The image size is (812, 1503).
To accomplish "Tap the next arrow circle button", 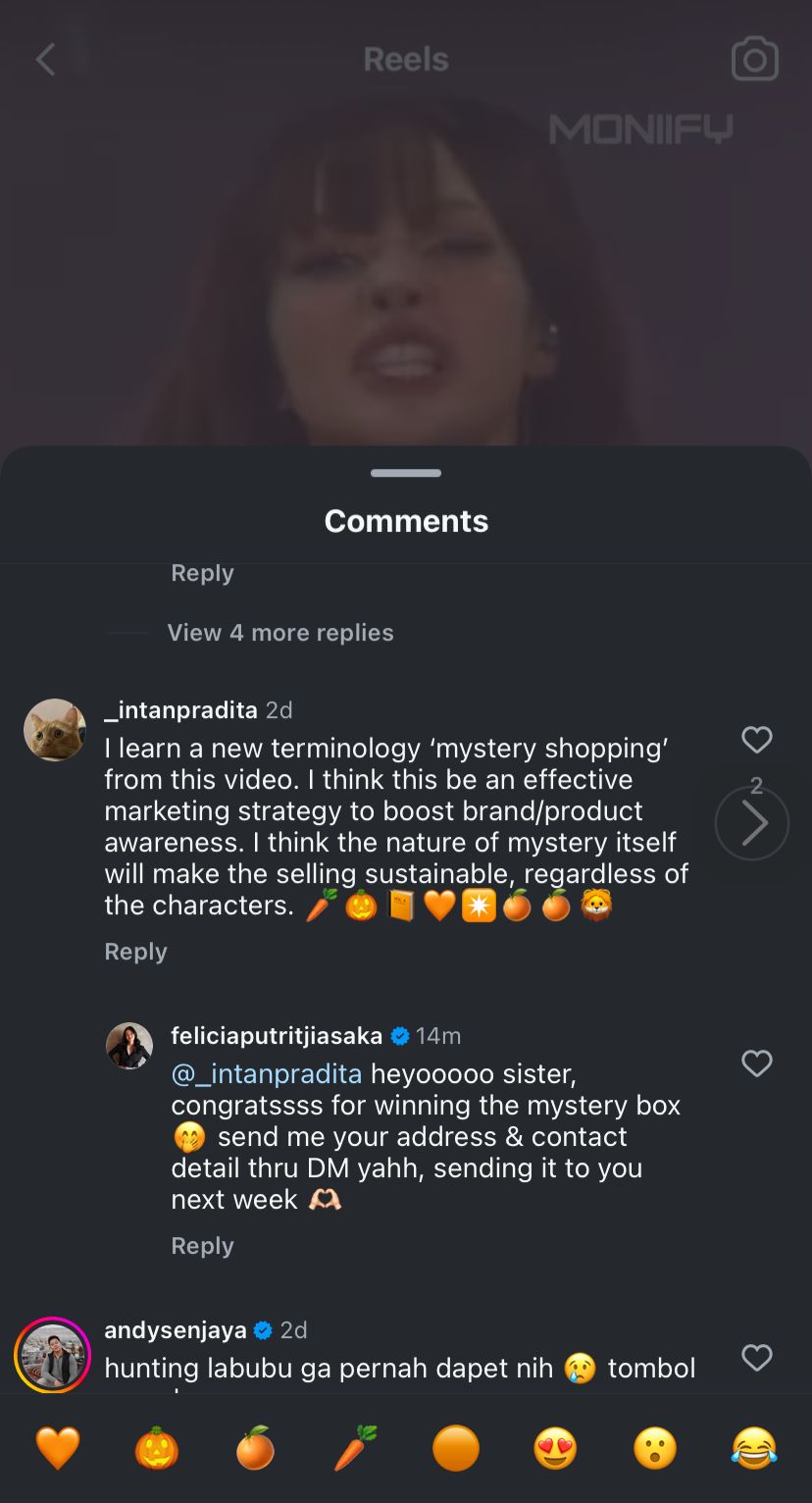I will [x=752, y=824].
